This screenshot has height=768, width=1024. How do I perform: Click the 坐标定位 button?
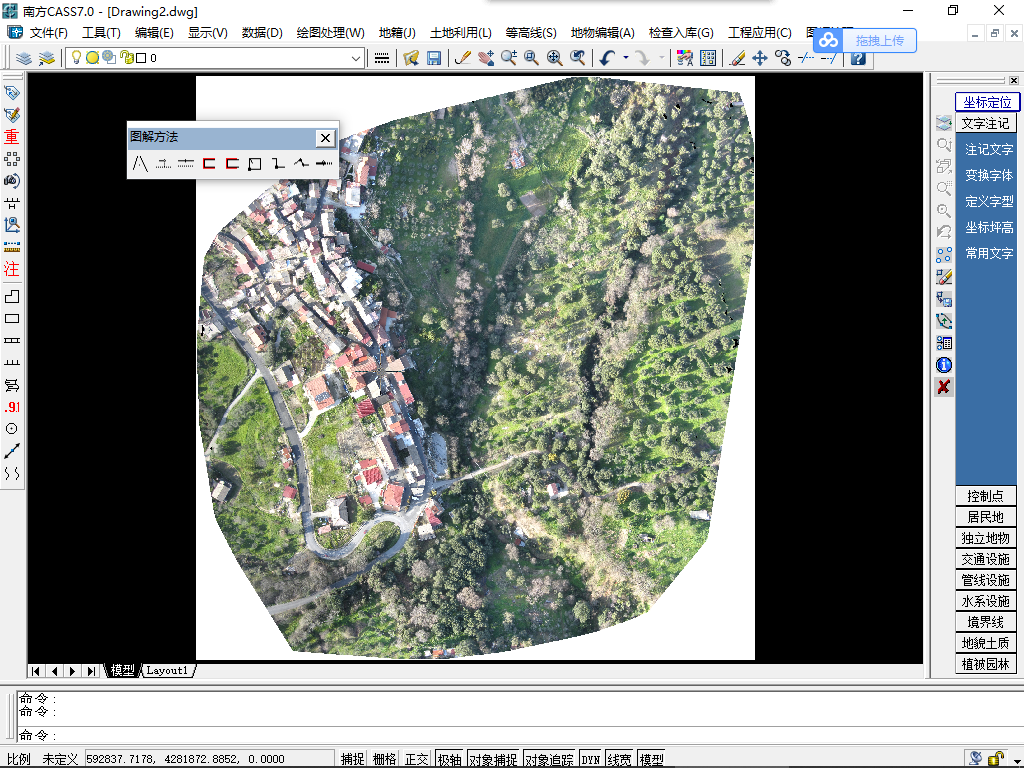coord(986,102)
